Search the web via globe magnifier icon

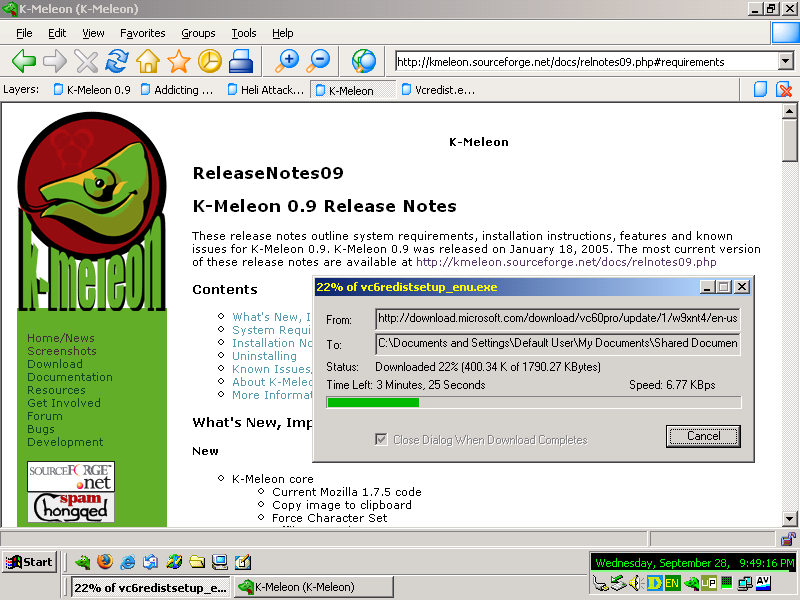364,62
